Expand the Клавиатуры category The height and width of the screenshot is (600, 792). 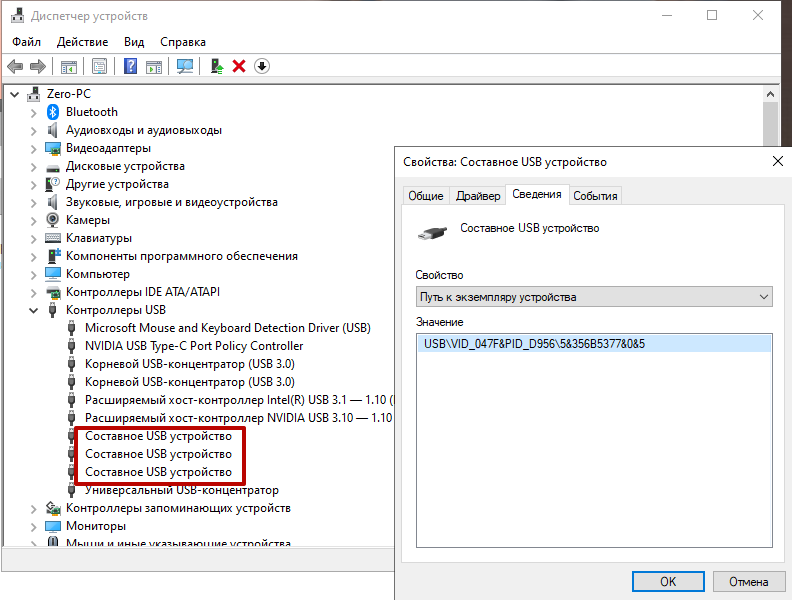pyautogui.click(x=33, y=239)
